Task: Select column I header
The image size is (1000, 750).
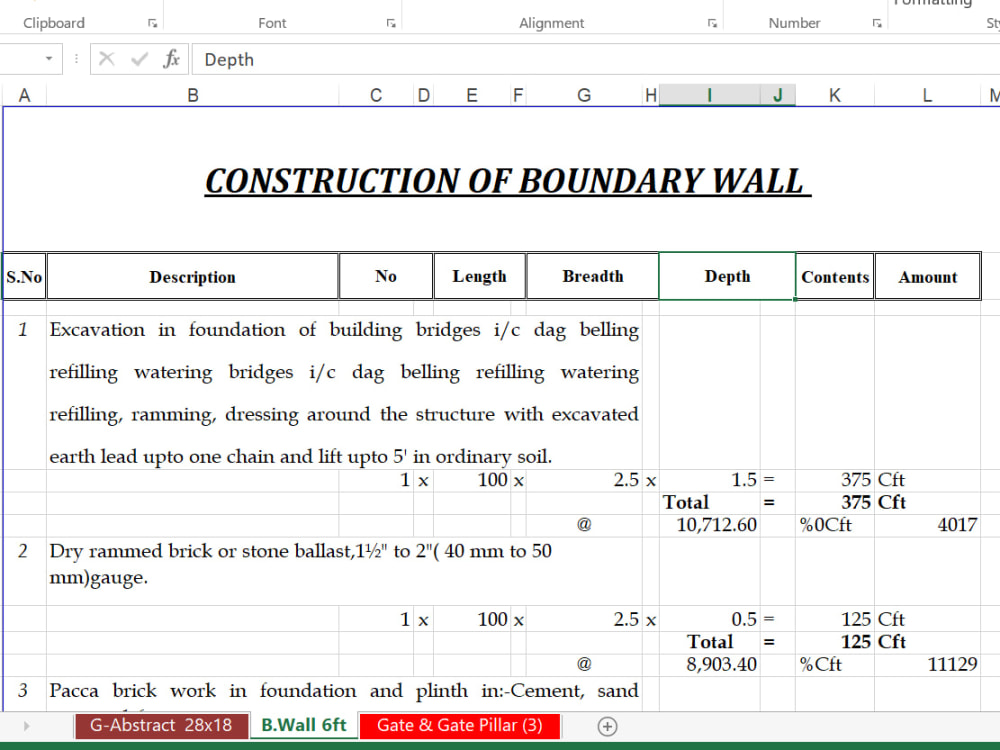Action: coord(709,96)
